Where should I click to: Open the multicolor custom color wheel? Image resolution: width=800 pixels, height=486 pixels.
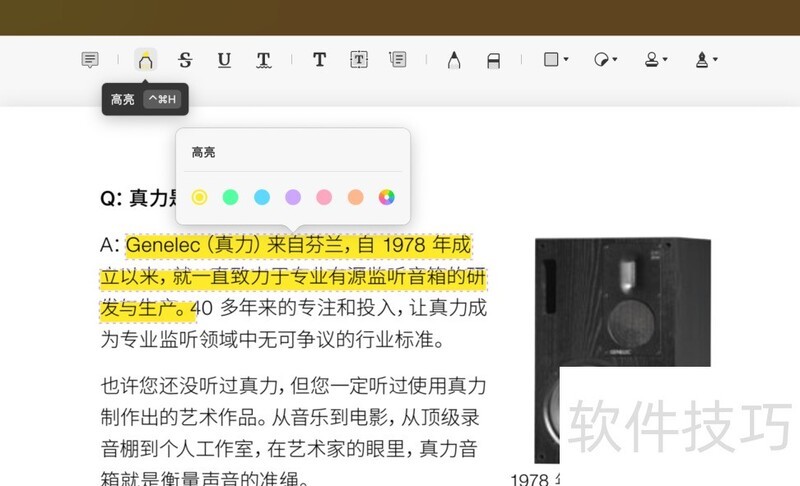coord(387,197)
